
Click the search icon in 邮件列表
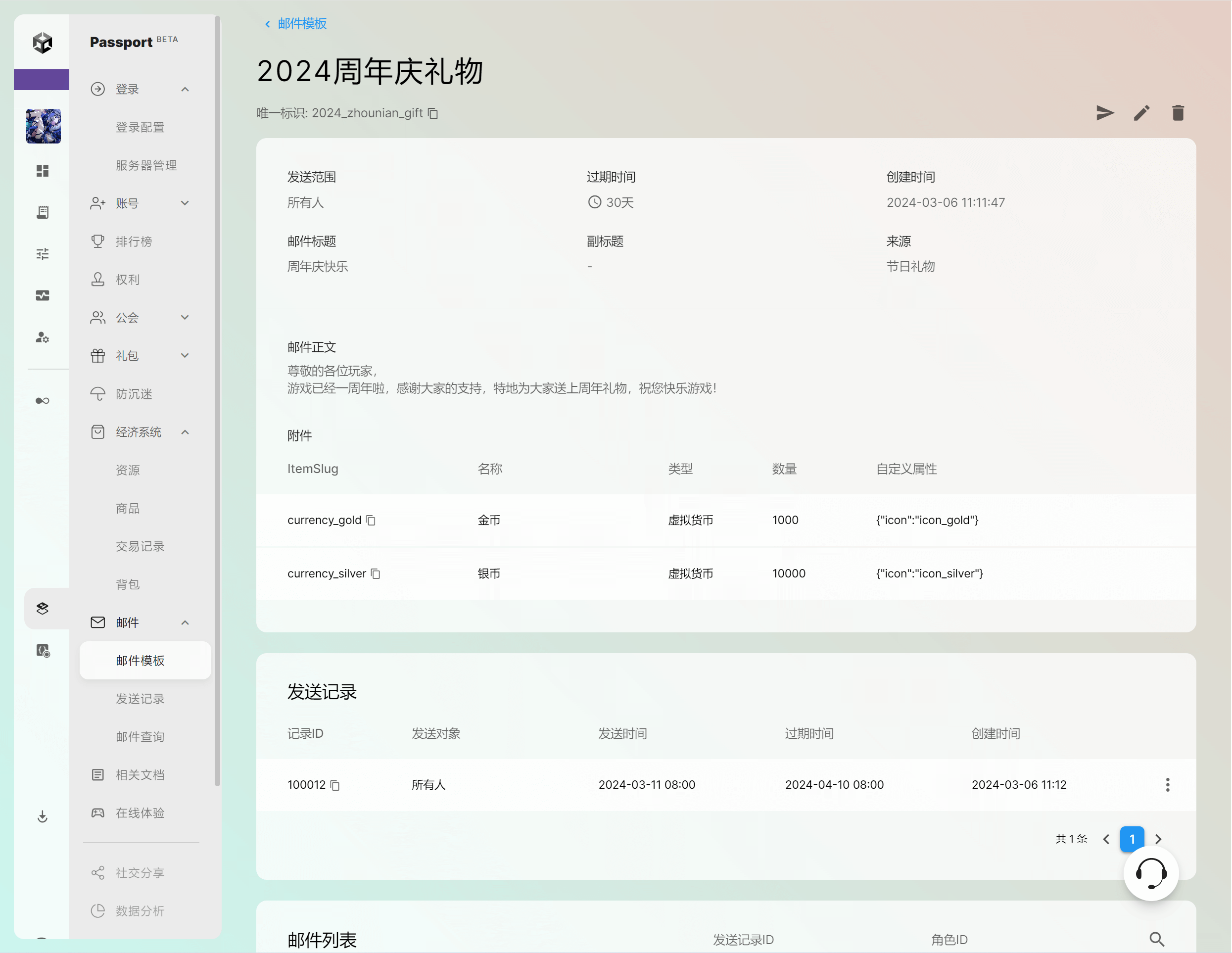[1156, 939]
